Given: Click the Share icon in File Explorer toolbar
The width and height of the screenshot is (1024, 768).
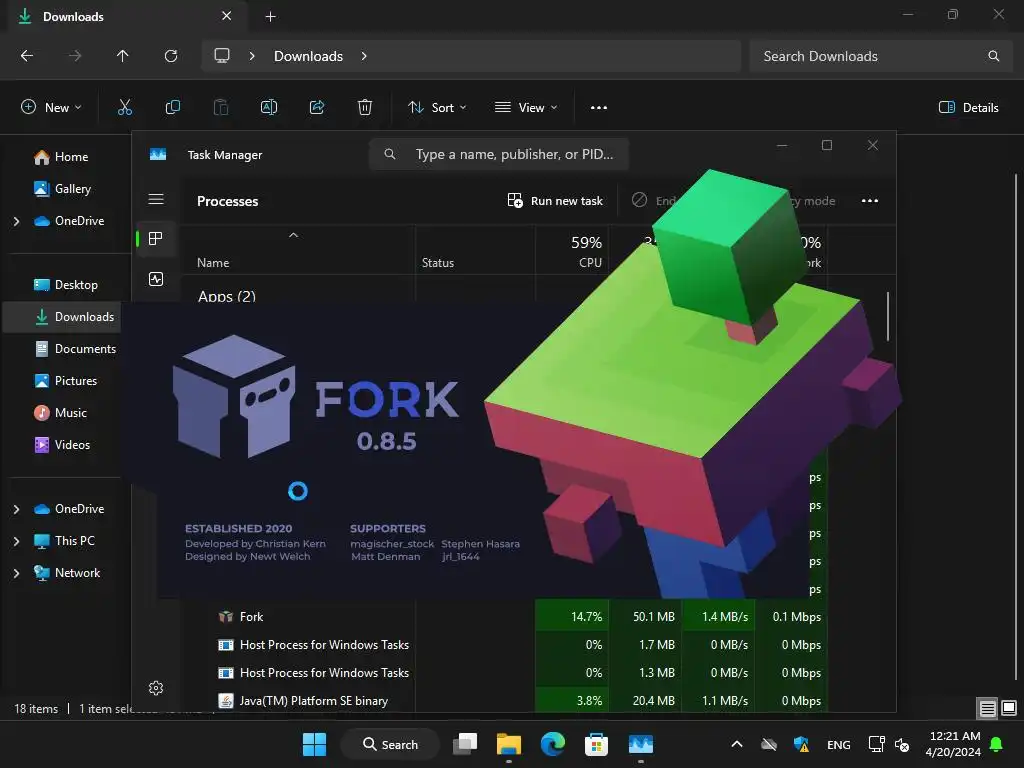Looking at the screenshot, I should click(317, 107).
